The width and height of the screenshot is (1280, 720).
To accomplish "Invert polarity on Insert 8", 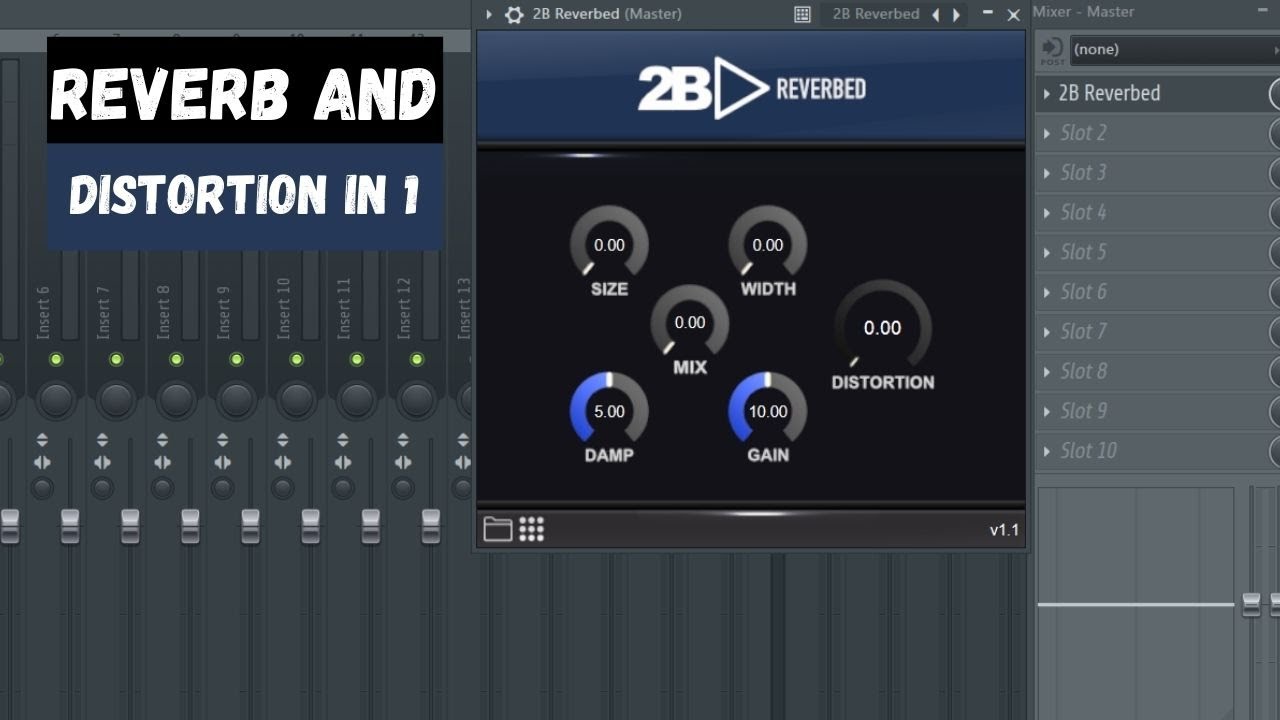I will pos(162,439).
